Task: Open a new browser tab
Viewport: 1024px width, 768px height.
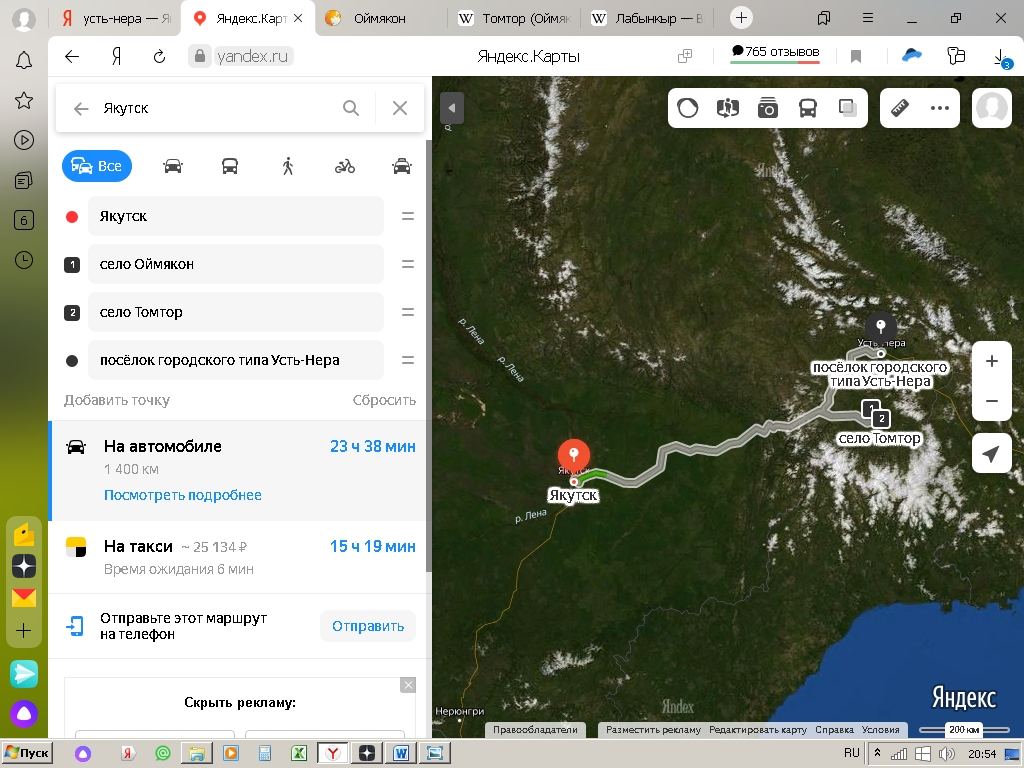Action: [741, 18]
